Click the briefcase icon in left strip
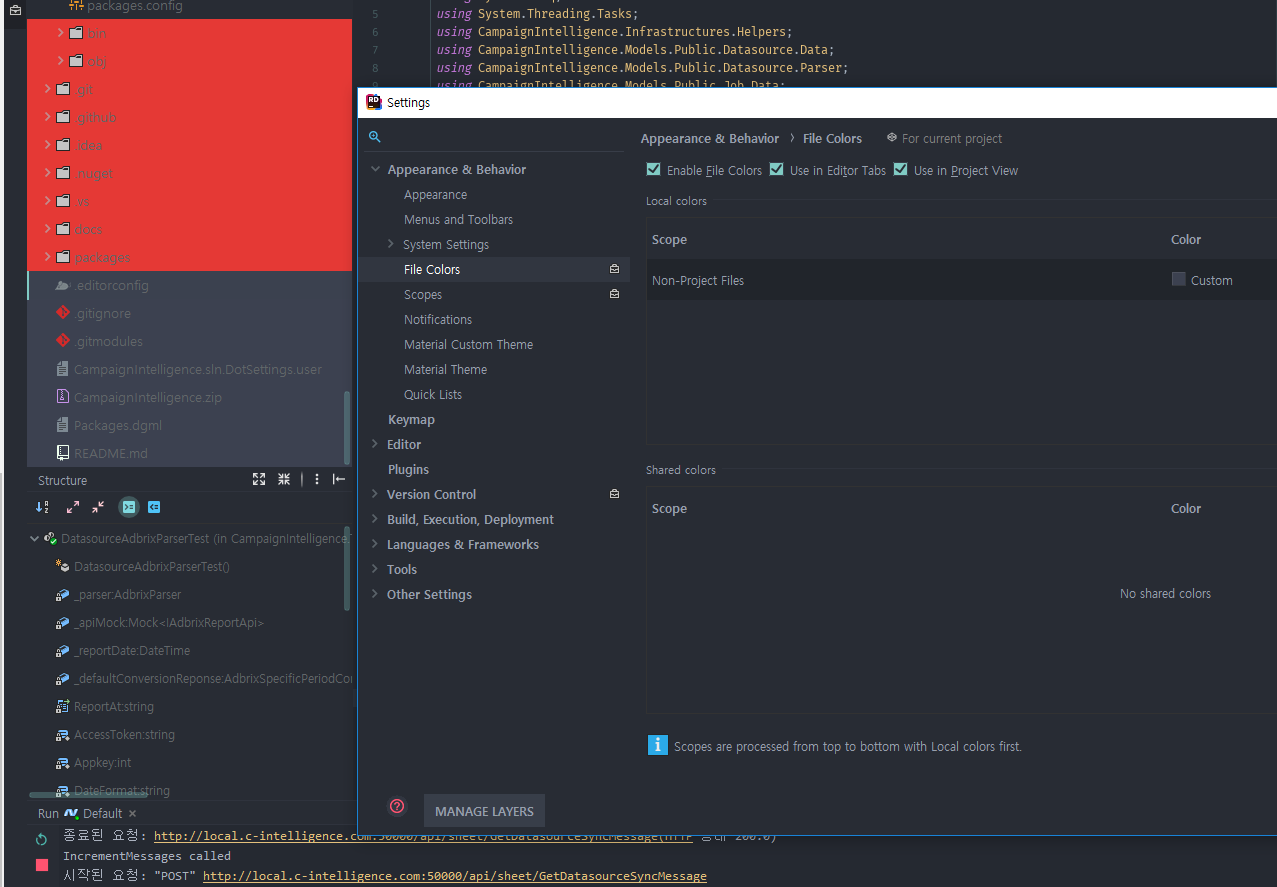This screenshot has height=887, width=1277. pos(14,10)
